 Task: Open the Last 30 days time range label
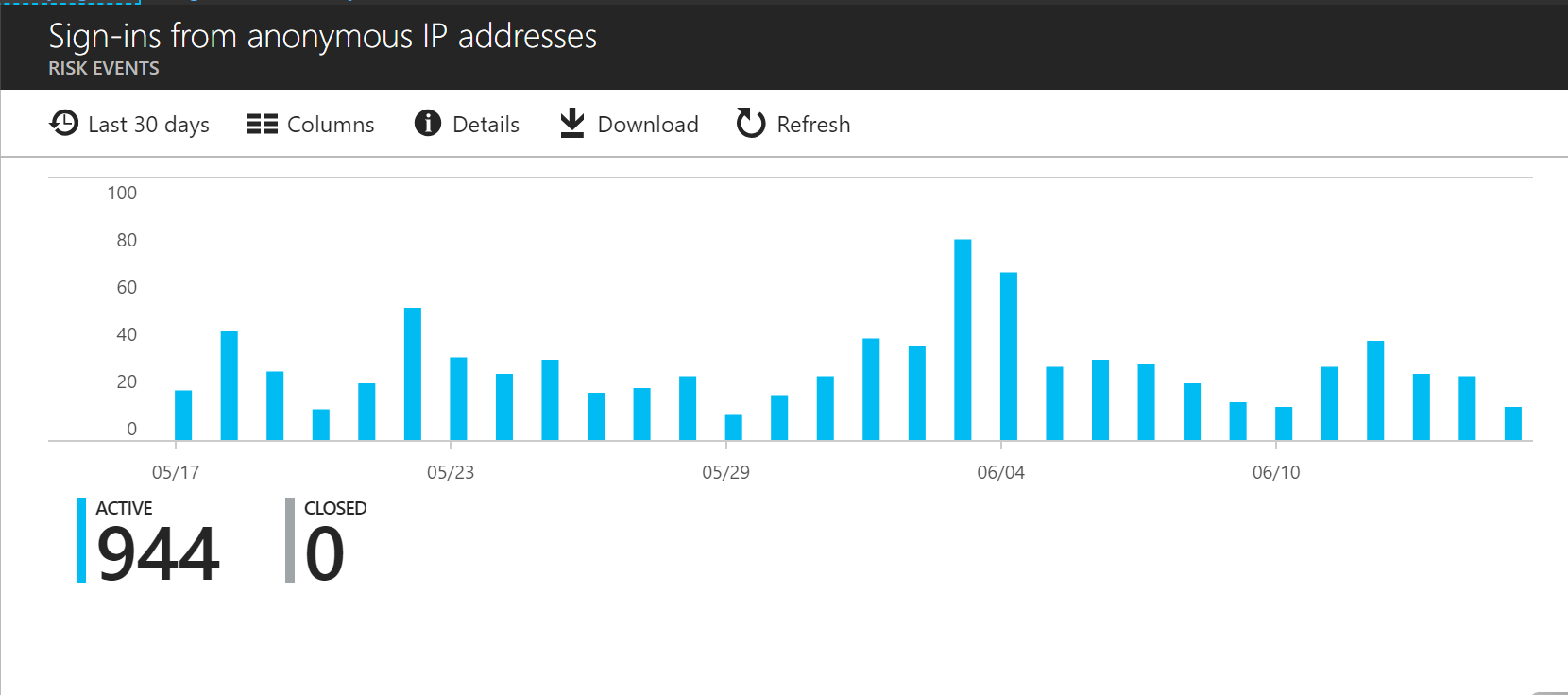pyautogui.click(x=148, y=125)
